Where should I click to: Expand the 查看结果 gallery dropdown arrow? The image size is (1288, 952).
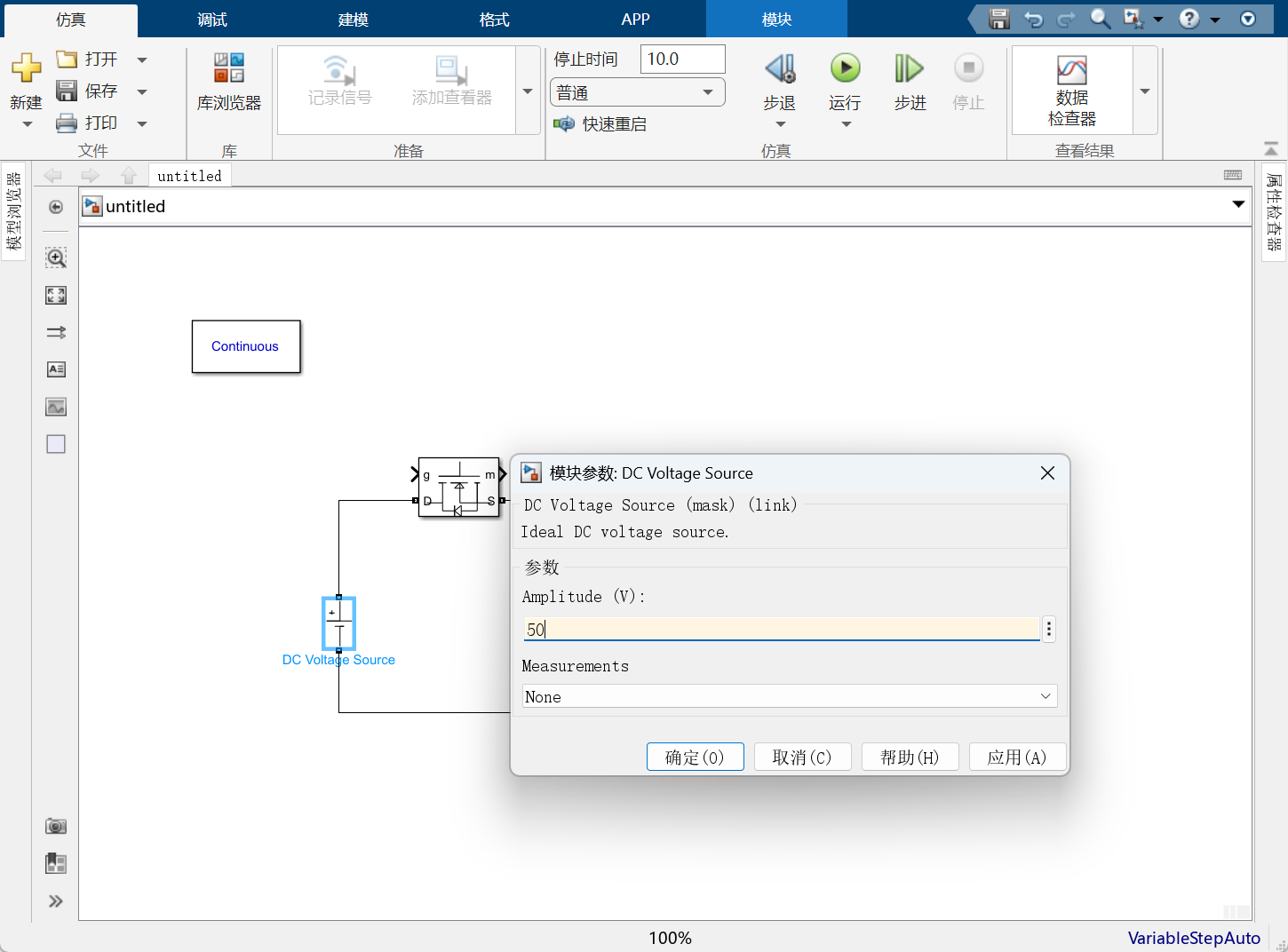pos(1145,91)
